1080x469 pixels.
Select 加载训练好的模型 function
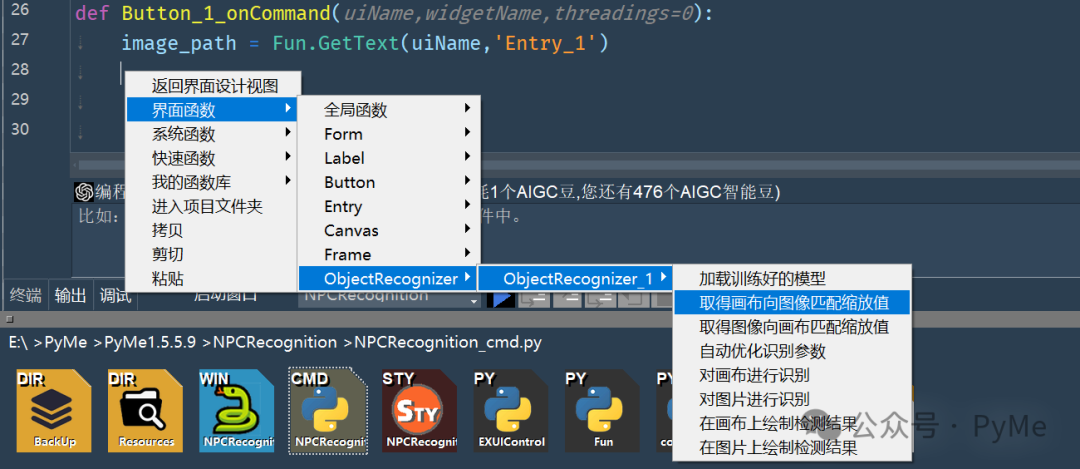tap(792, 278)
